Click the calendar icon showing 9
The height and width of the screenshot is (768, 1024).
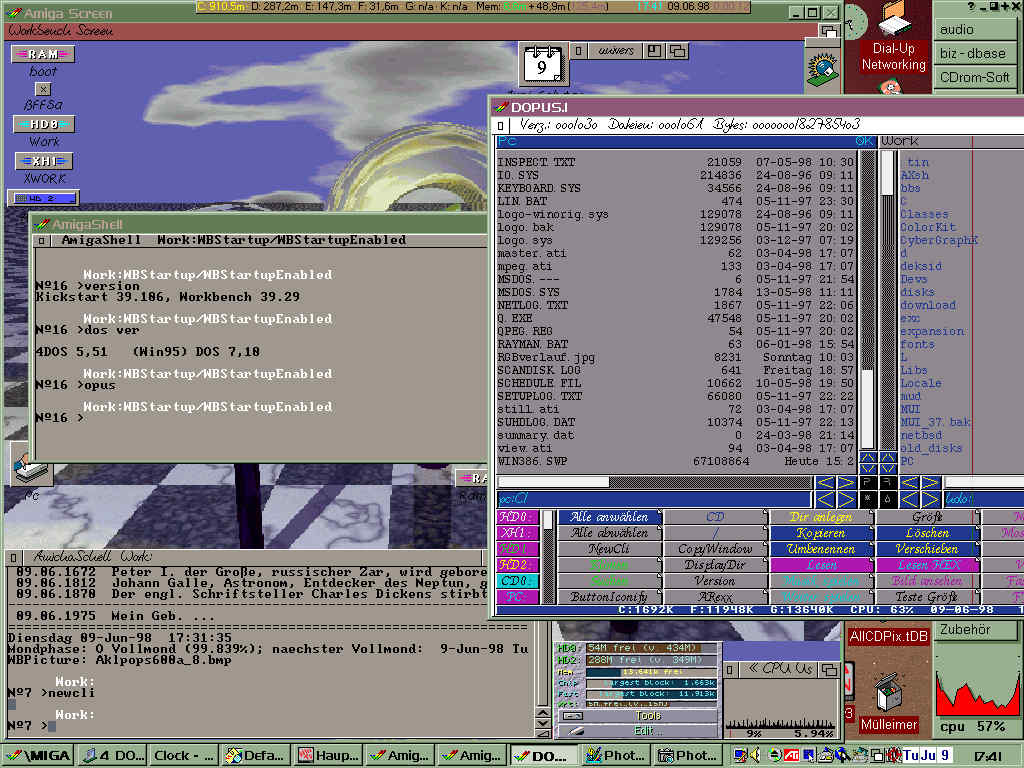(x=542, y=66)
